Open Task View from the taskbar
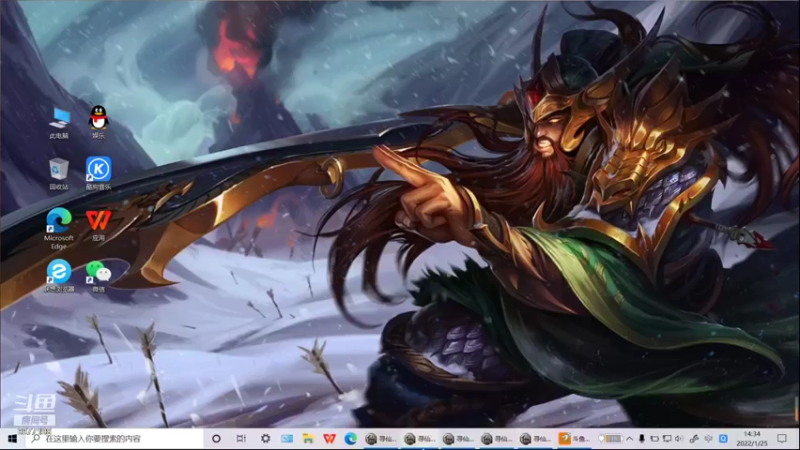 coord(241,439)
